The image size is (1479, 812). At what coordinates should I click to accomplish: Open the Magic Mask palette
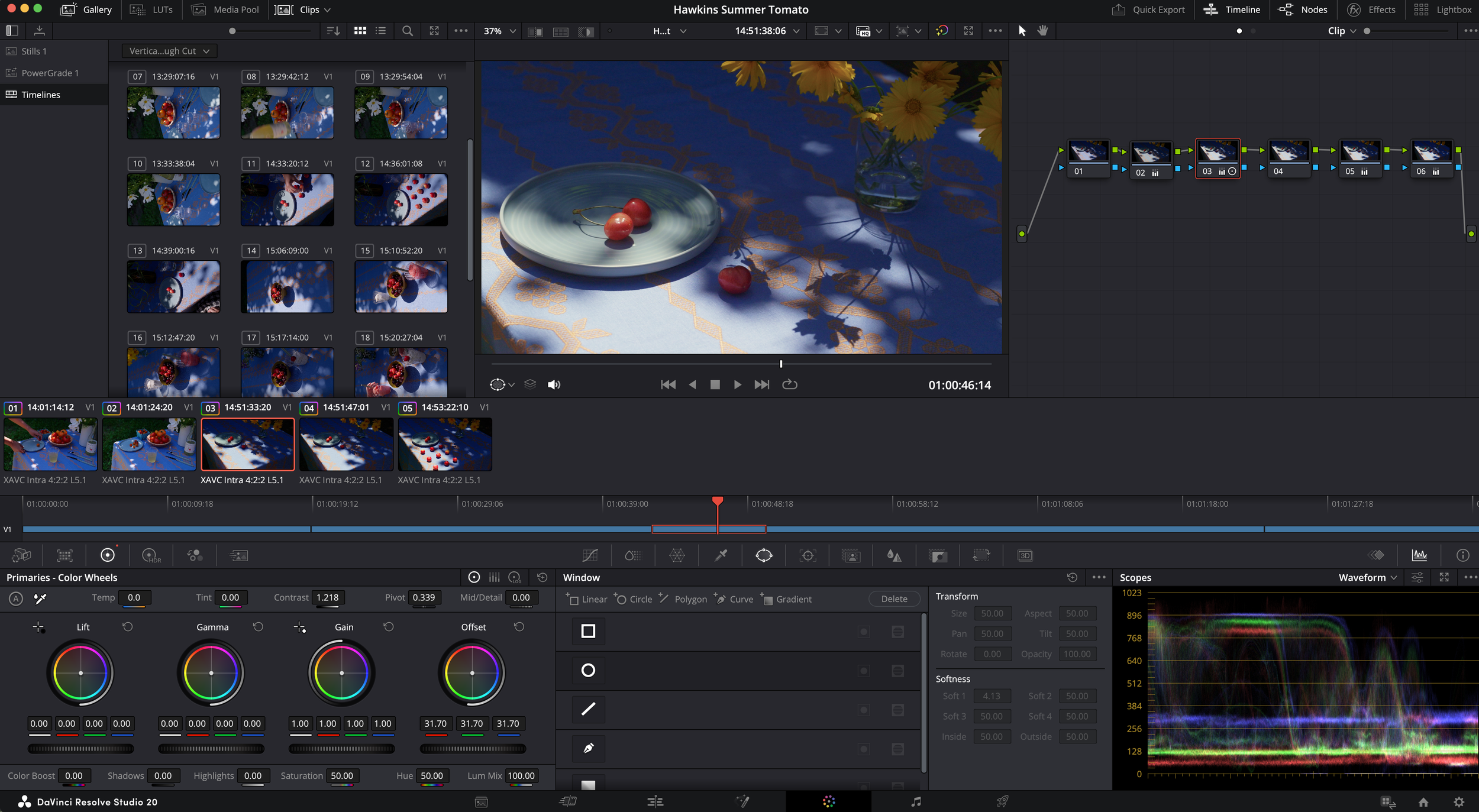pos(851,555)
